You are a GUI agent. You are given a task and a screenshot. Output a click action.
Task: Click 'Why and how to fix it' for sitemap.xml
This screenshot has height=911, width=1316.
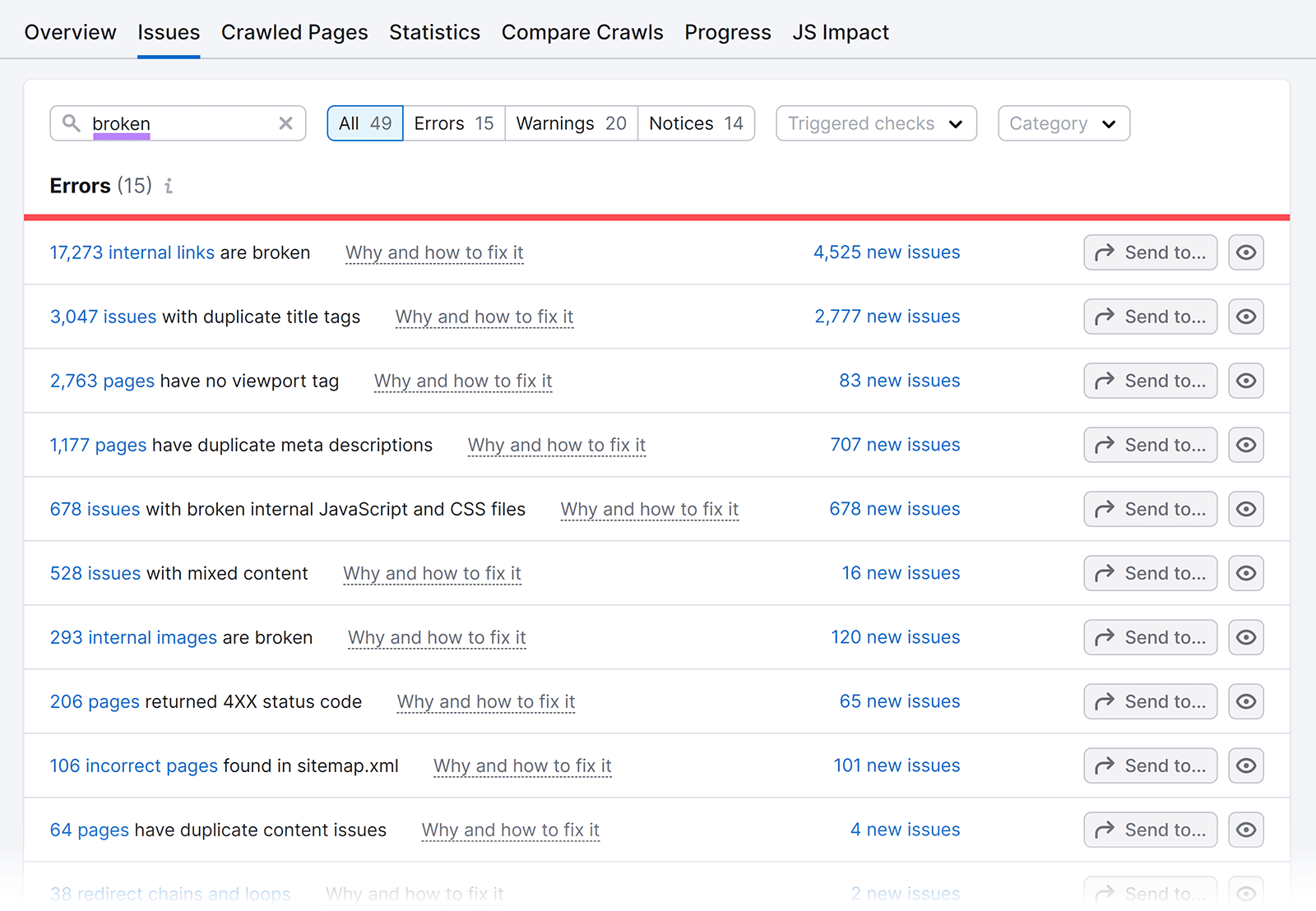(x=522, y=765)
